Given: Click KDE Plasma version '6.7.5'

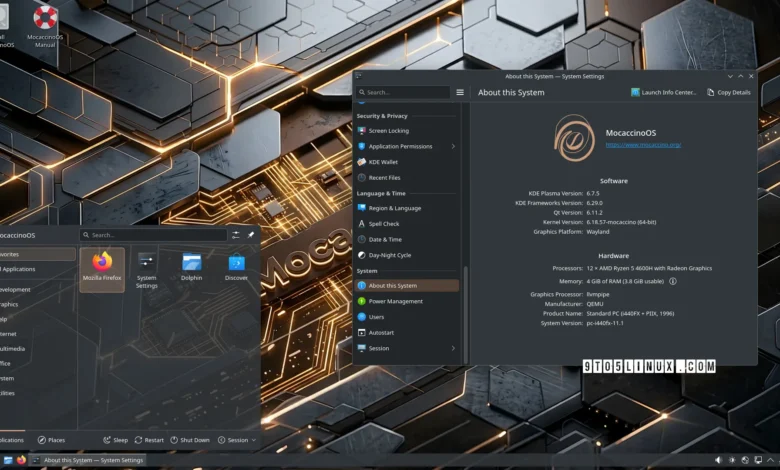Looking at the screenshot, I should click(x=593, y=193).
